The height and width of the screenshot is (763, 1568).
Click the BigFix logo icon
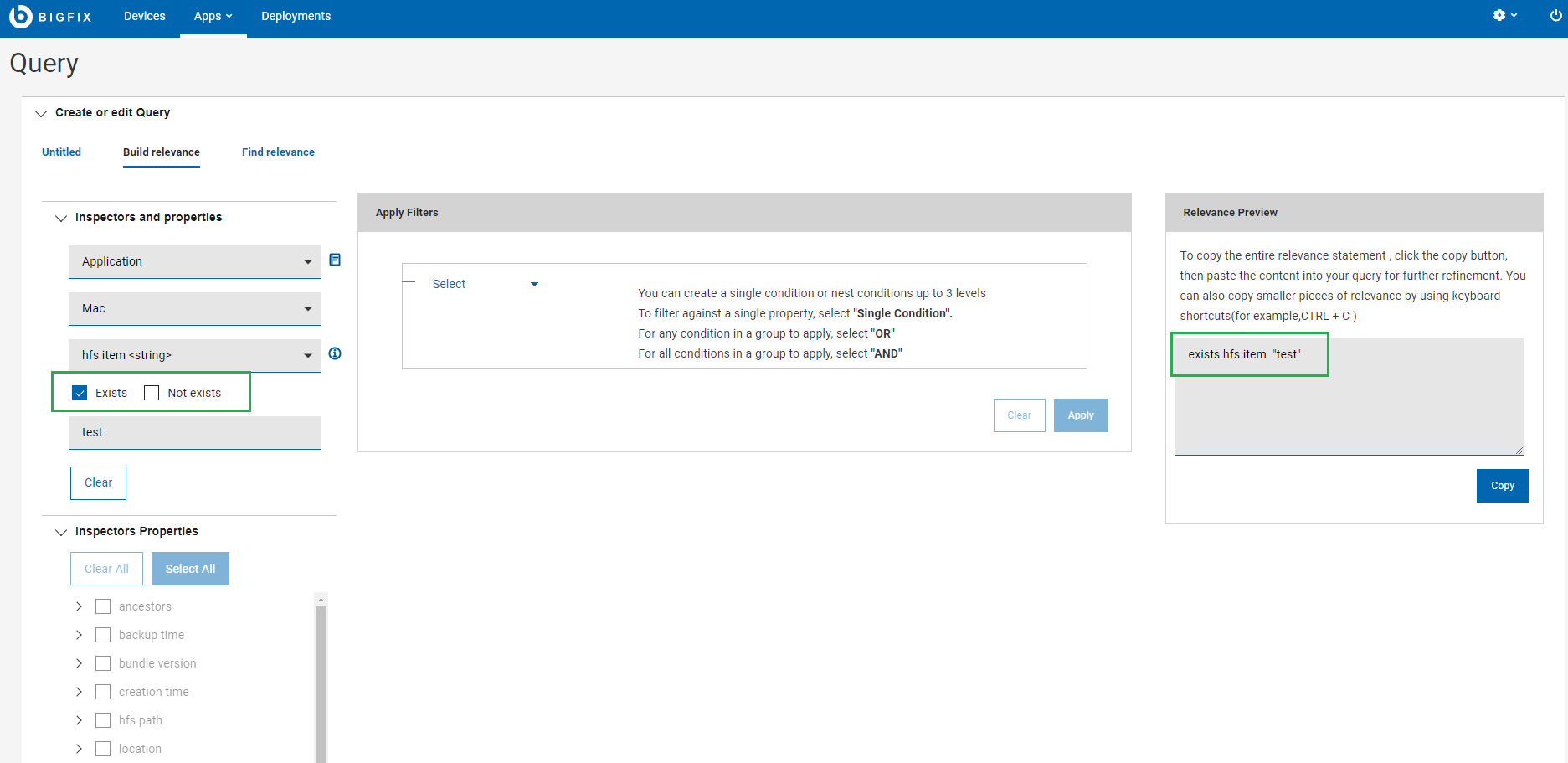20,16
